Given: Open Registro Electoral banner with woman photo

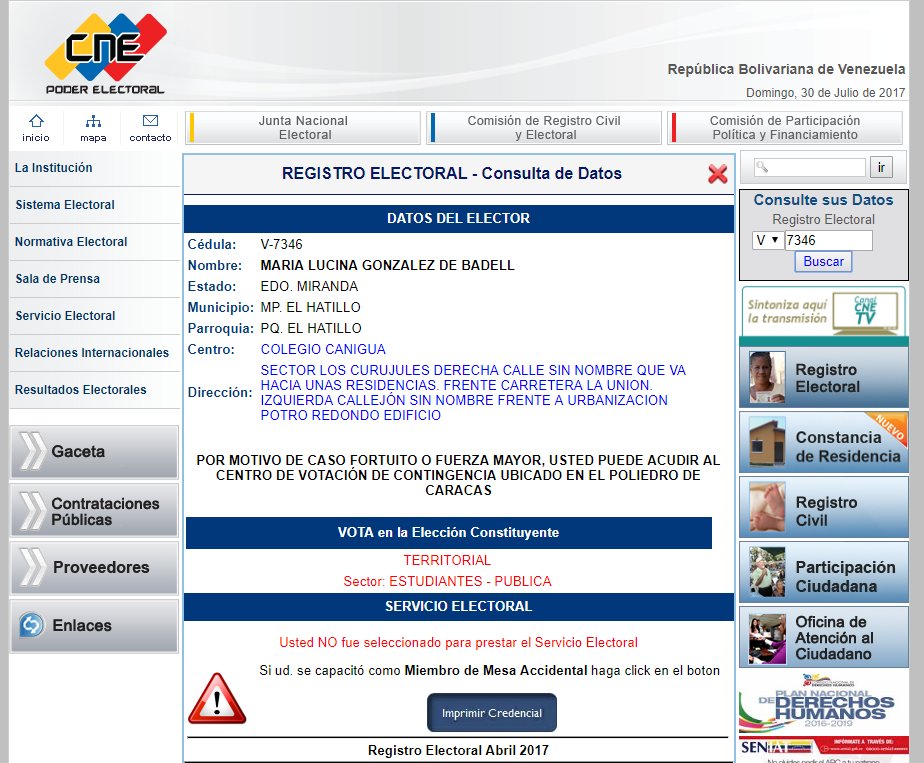Looking at the screenshot, I should click(823, 378).
